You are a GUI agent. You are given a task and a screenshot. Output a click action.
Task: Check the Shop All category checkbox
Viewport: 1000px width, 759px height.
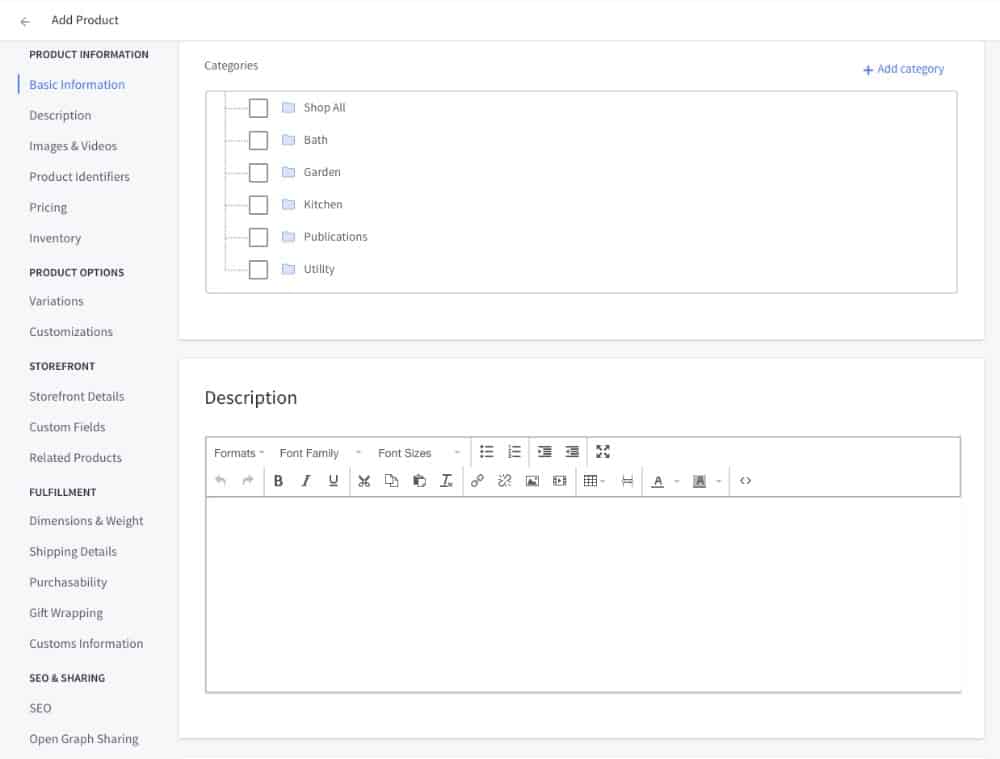(258, 108)
